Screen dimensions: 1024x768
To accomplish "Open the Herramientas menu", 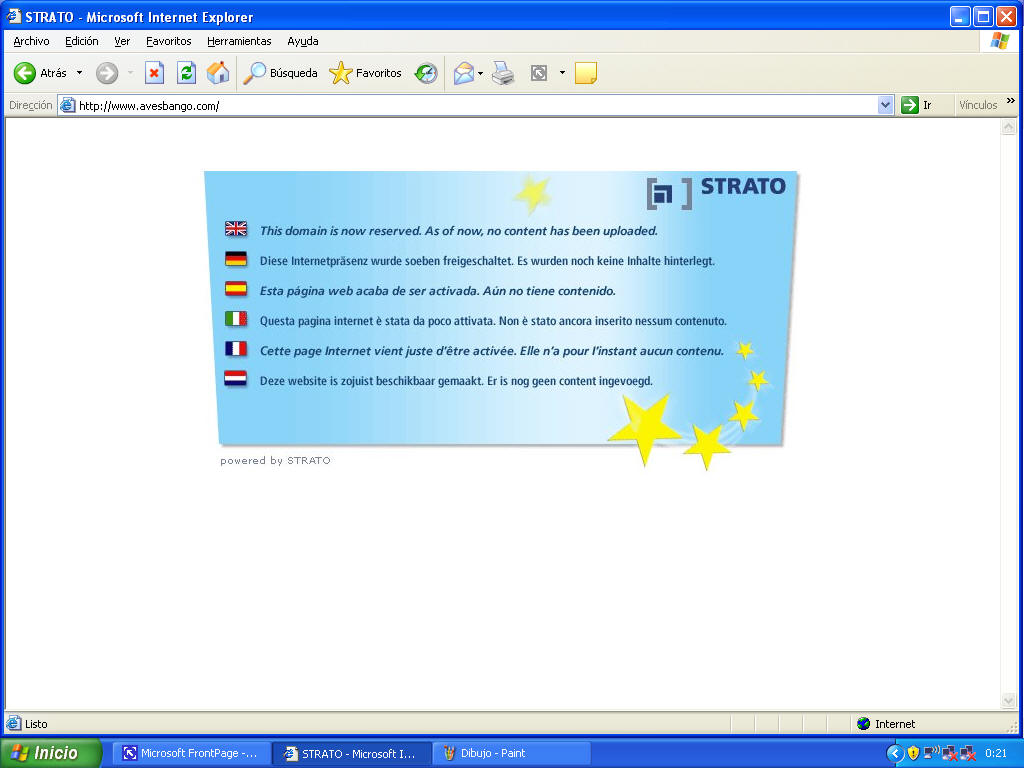I will pyautogui.click(x=239, y=41).
